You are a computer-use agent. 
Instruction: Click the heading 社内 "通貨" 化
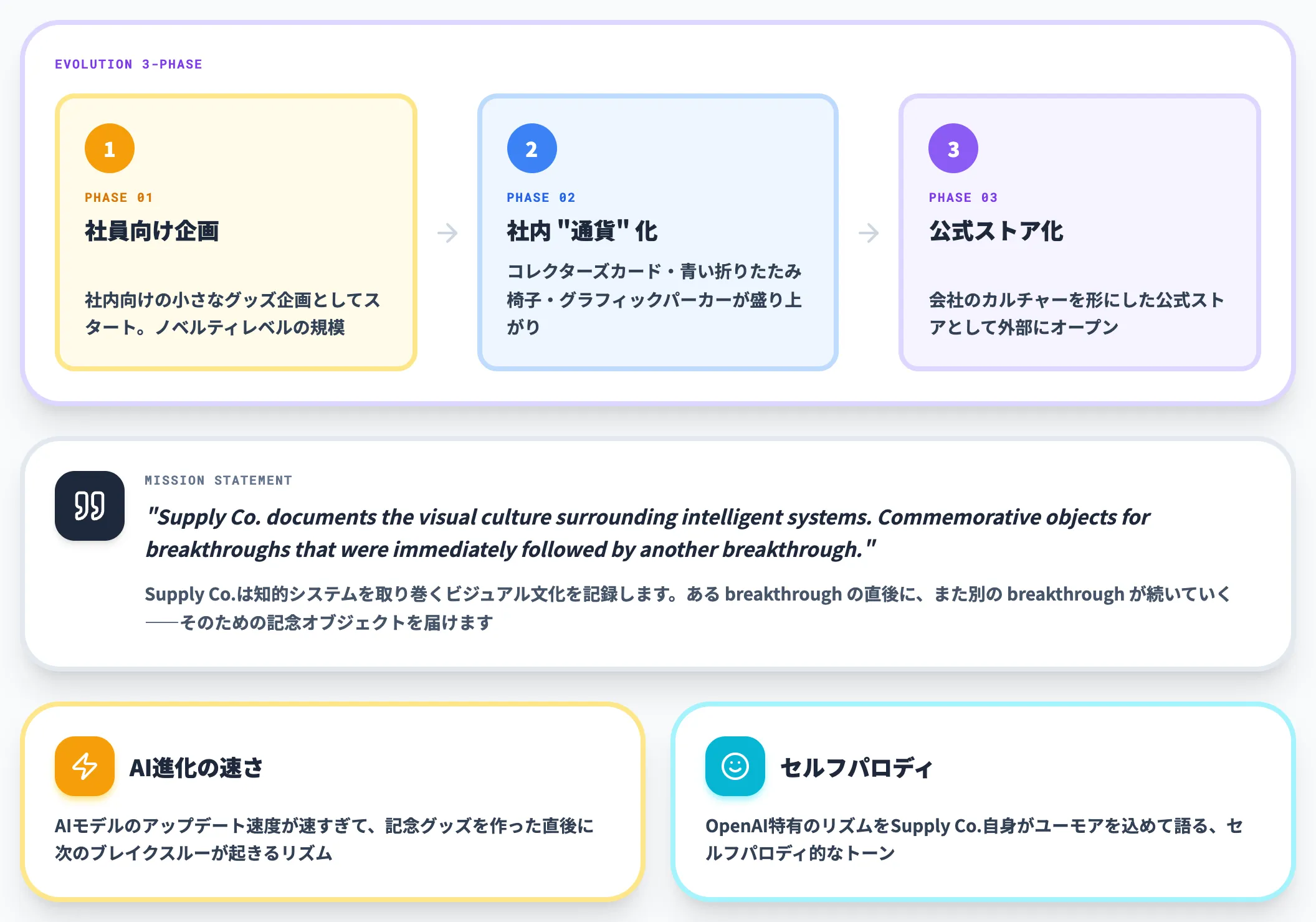(582, 231)
